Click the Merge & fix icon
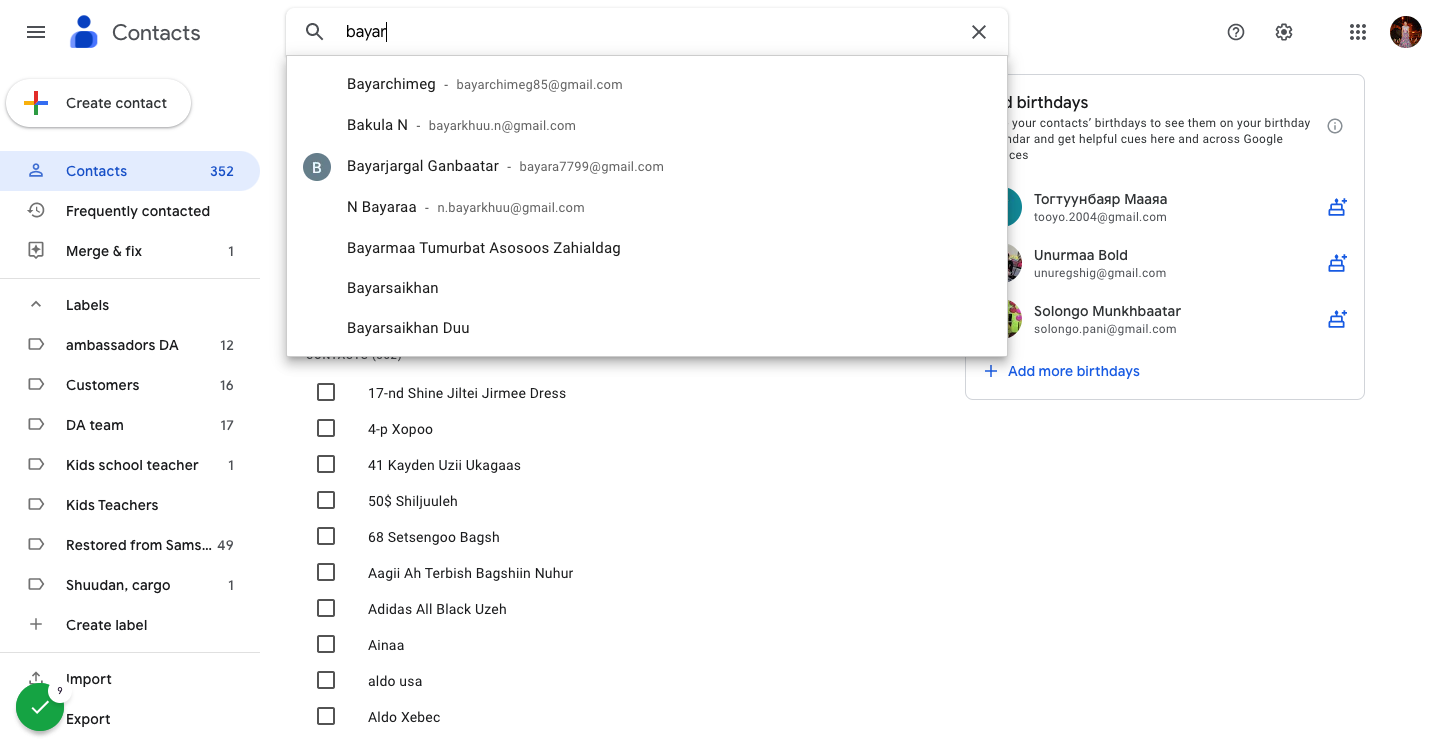This screenshot has width=1440, height=739. (36, 251)
